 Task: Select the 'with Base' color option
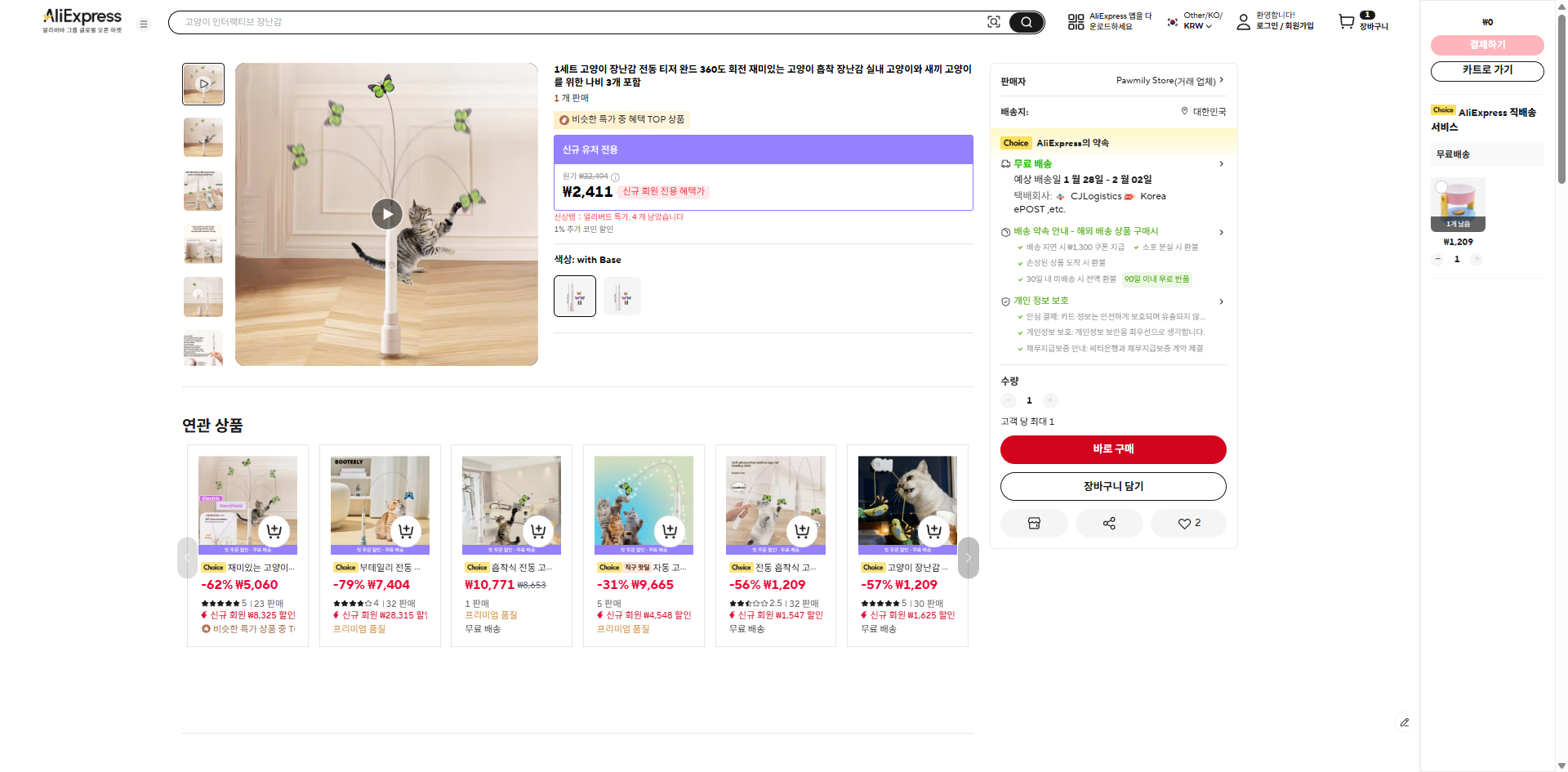[575, 296]
